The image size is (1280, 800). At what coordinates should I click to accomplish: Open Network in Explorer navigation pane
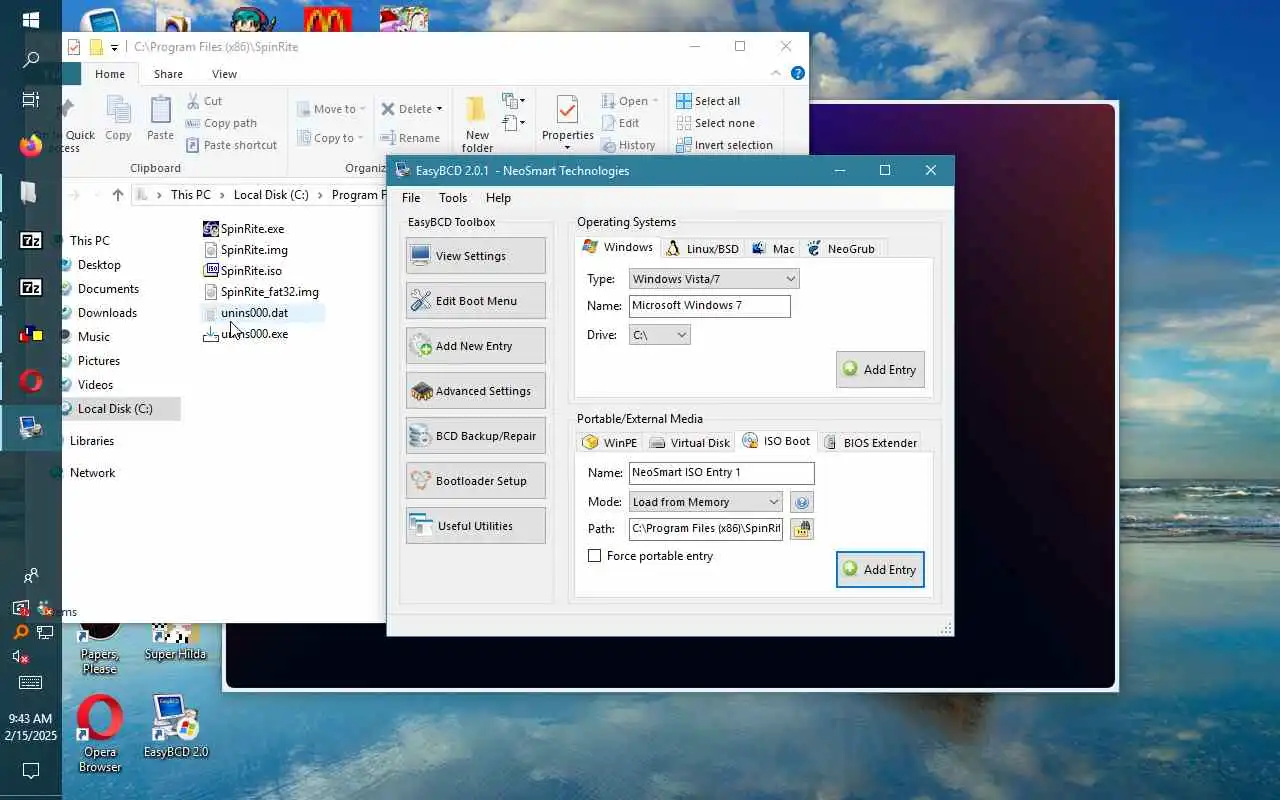[x=92, y=473]
